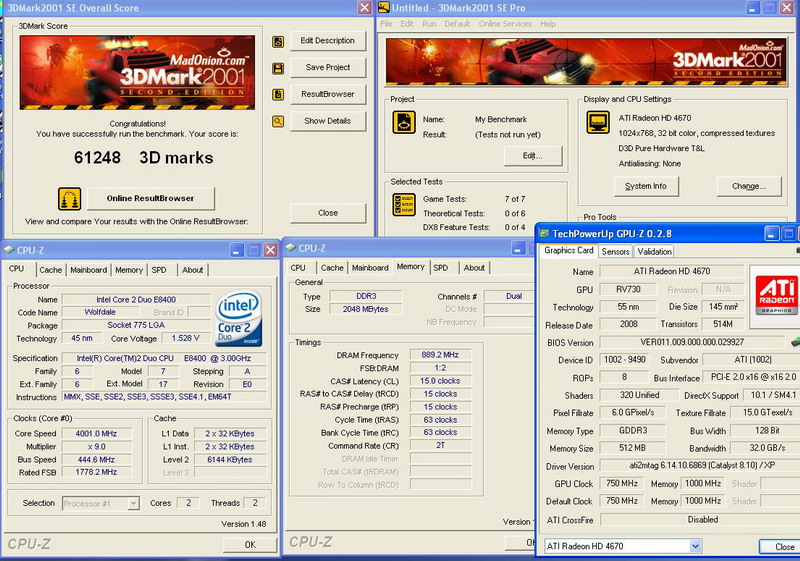
Task: Minimize the GPU-Z window
Action: [x=771, y=234]
